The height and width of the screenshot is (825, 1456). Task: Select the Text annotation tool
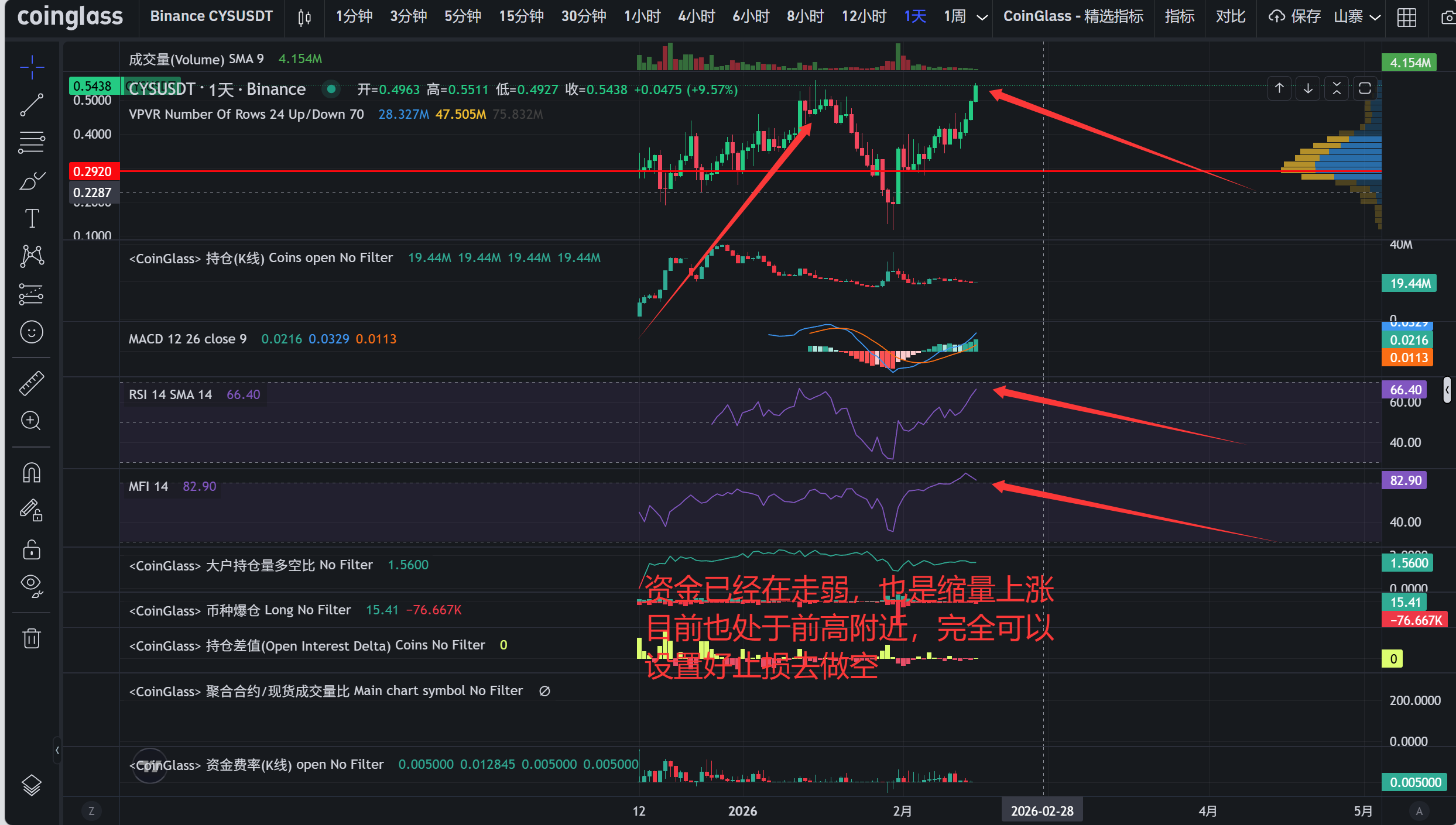(x=32, y=219)
